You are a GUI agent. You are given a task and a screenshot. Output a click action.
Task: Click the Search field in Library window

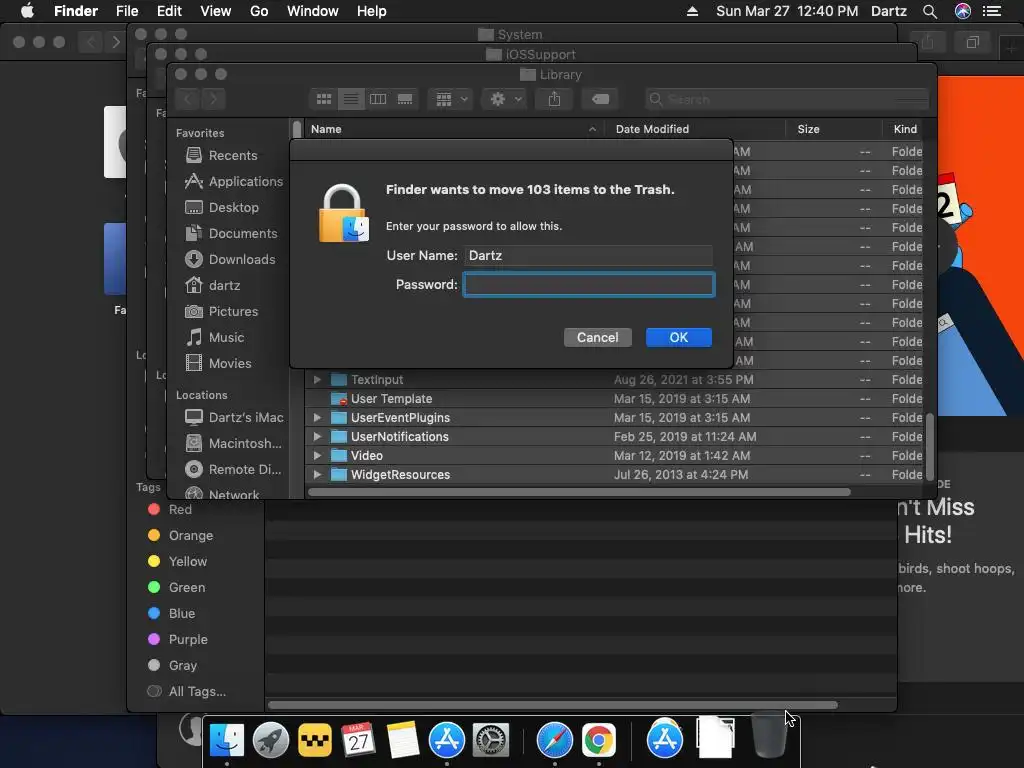click(x=786, y=99)
